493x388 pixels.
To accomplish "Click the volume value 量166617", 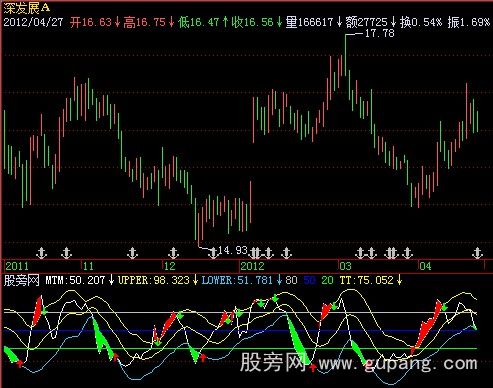I will point(309,22).
